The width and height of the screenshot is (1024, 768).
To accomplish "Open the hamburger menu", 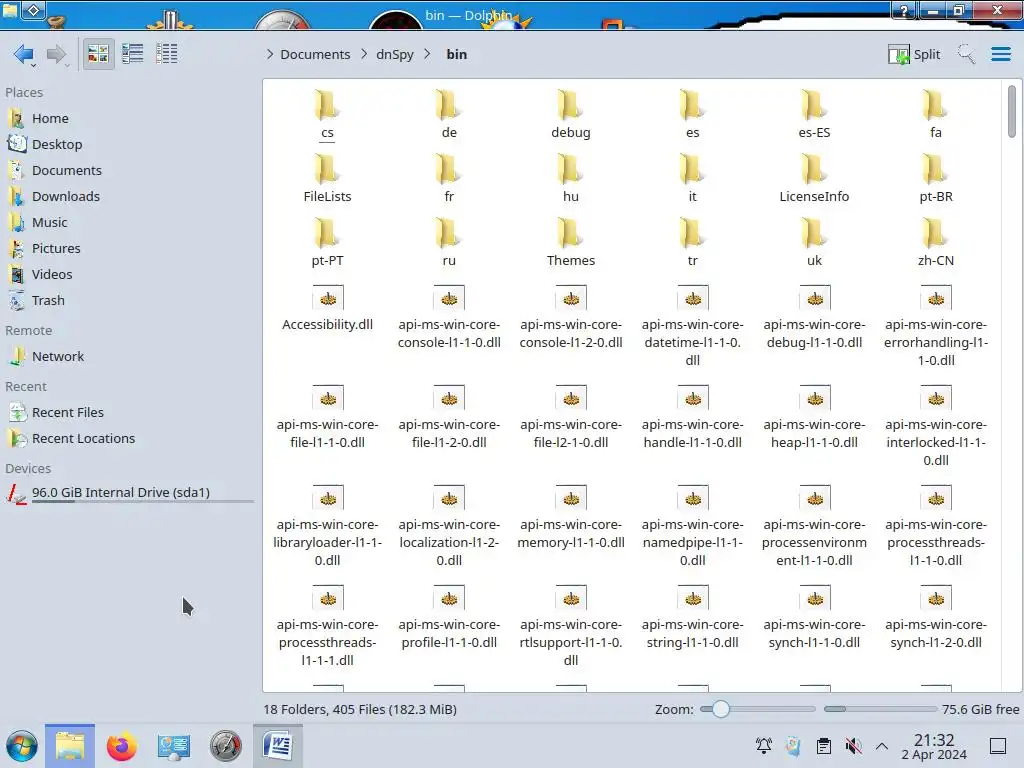I will [x=1001, y=54].
